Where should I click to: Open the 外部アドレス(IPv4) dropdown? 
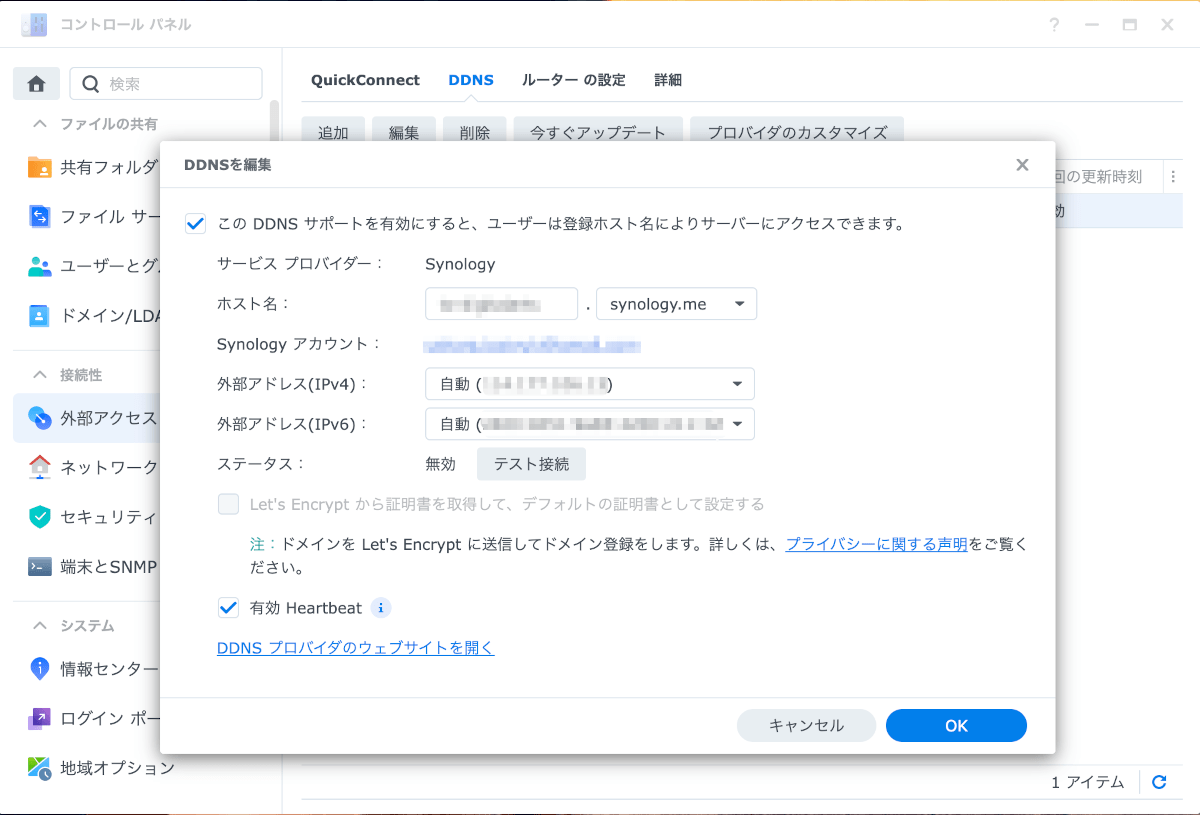pos(590,384)
